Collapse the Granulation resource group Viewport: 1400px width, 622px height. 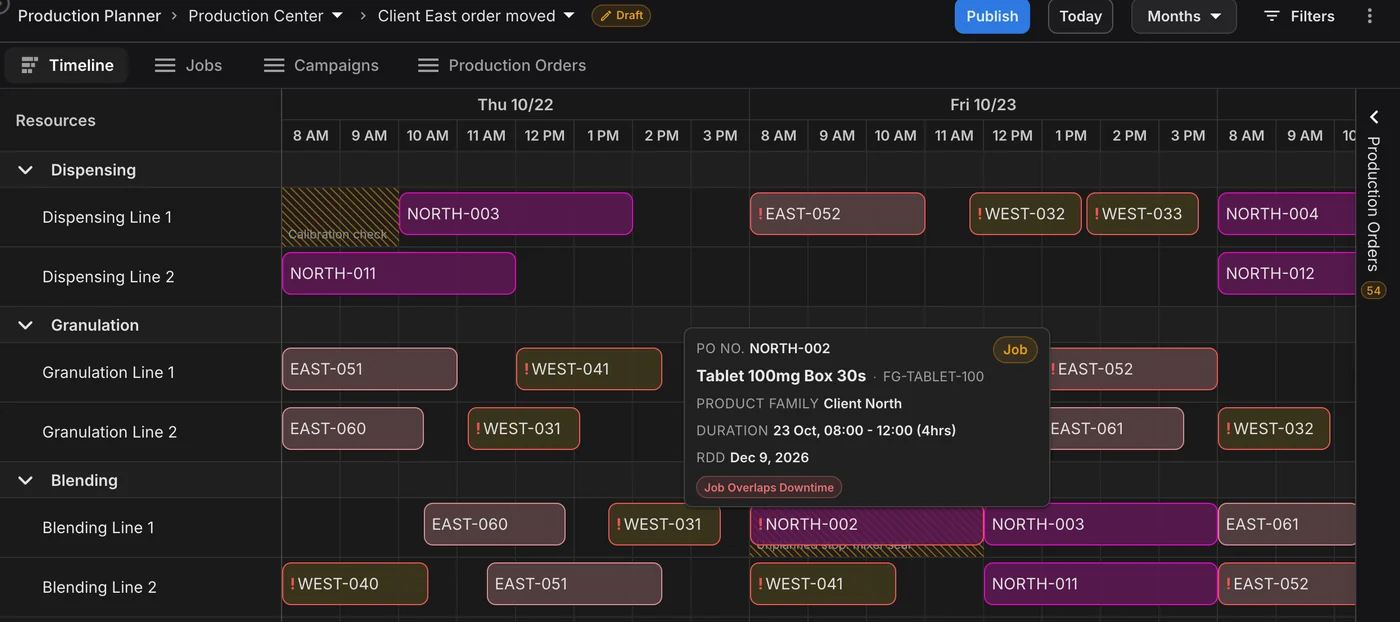tap(25, 325)
